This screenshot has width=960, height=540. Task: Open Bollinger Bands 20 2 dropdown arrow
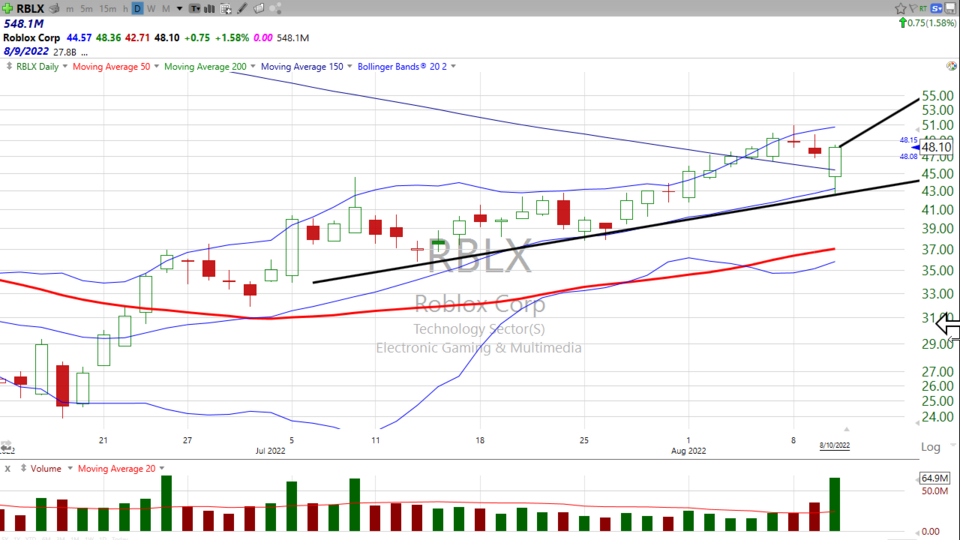(453, 66)
